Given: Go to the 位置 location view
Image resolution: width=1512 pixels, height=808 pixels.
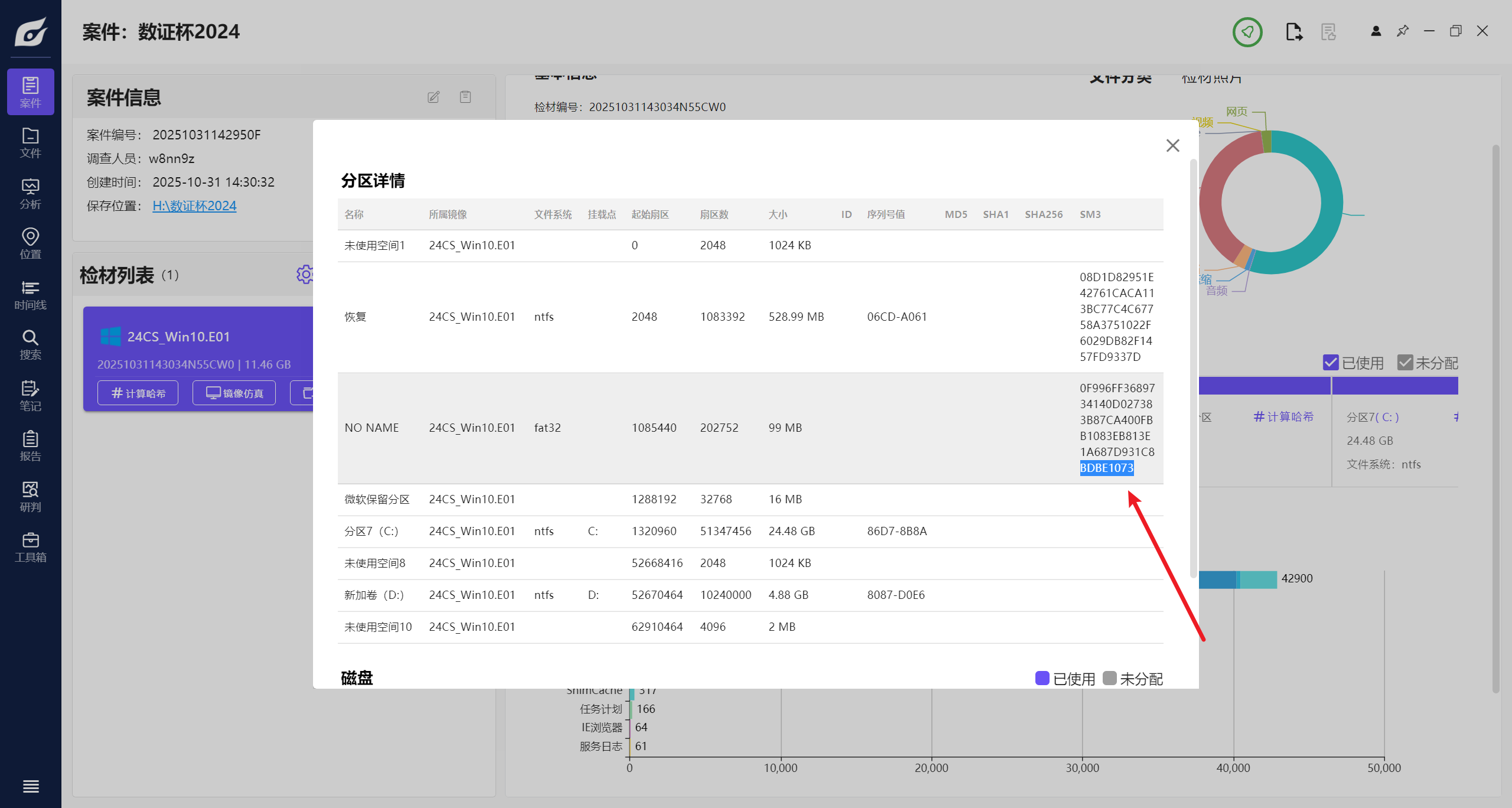Looking at the screenshot, I should click(30, 244).
